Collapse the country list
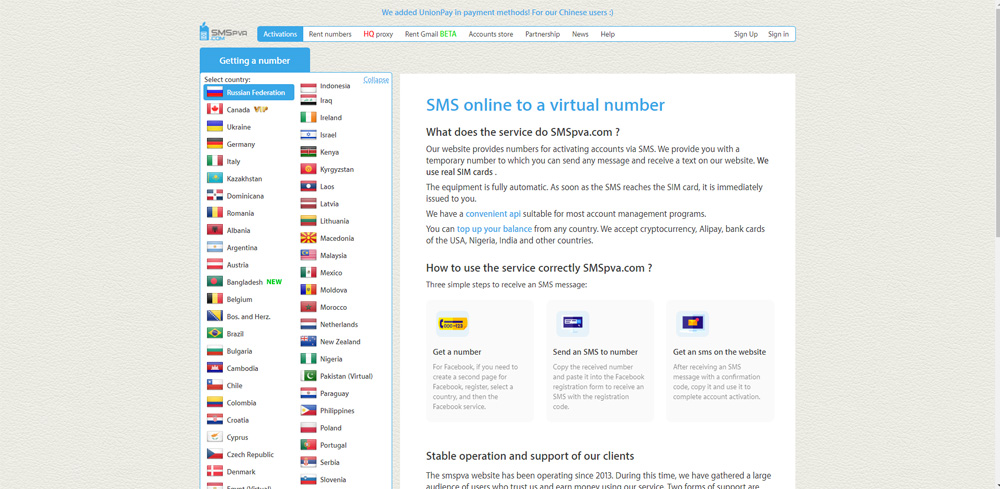This screenshot has width=1000, height=489. pyautogui.click(x=376, y=80)
